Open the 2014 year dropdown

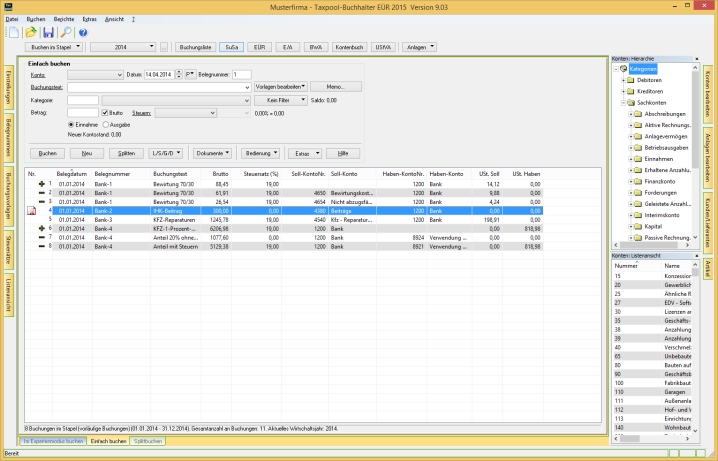point(122,47)
